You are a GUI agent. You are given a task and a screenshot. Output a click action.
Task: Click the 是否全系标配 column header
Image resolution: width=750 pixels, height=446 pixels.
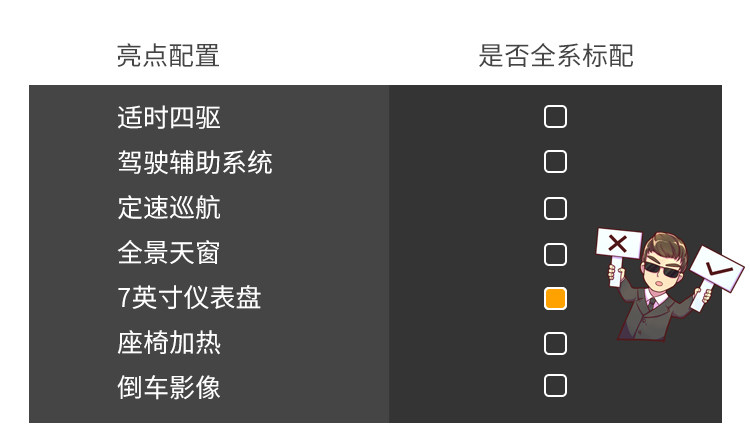coord(556,56)
